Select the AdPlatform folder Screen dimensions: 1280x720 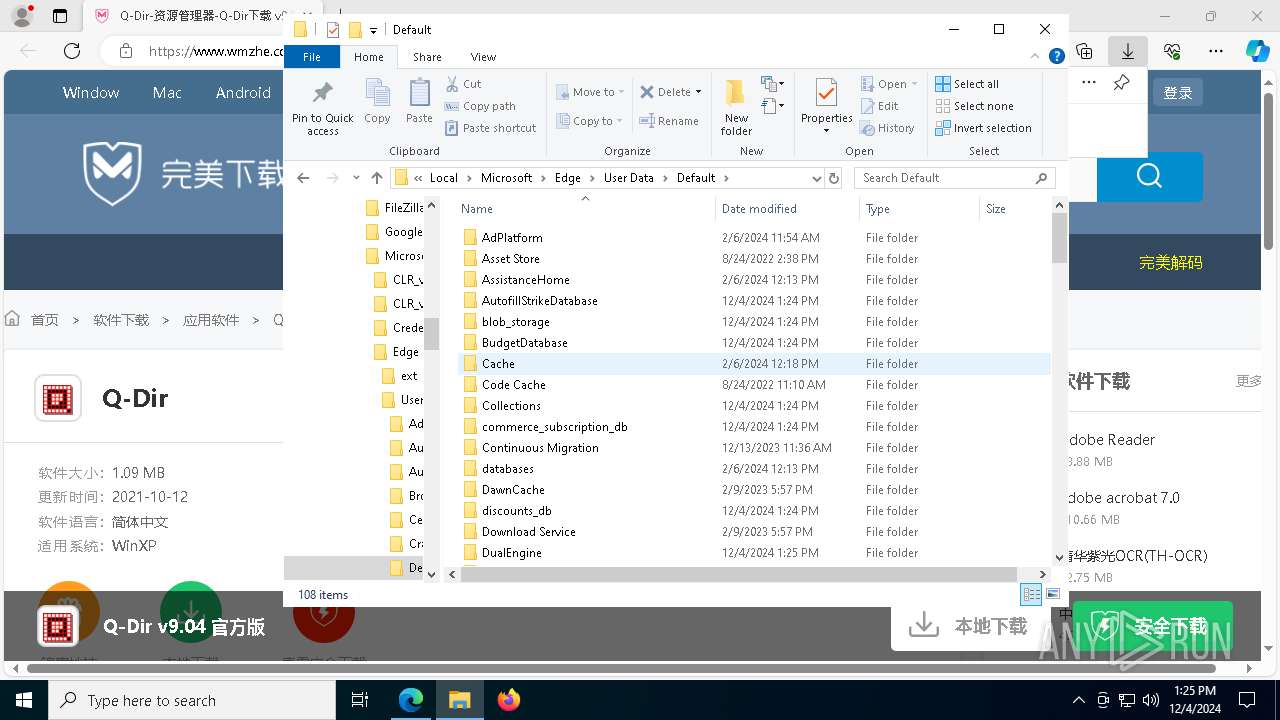point(511,238)
